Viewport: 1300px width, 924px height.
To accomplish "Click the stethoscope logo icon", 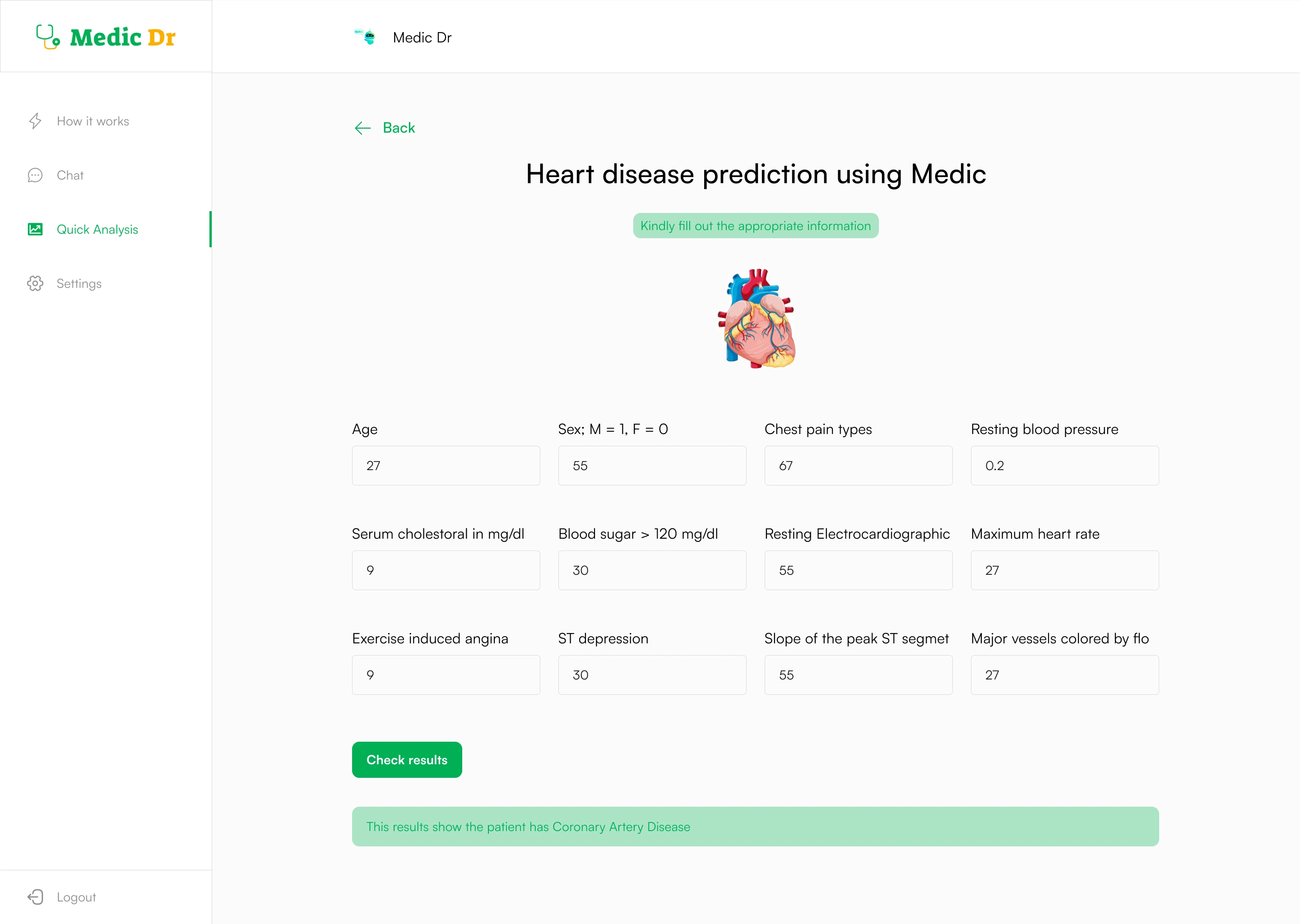I will click(x=48, y=37).
